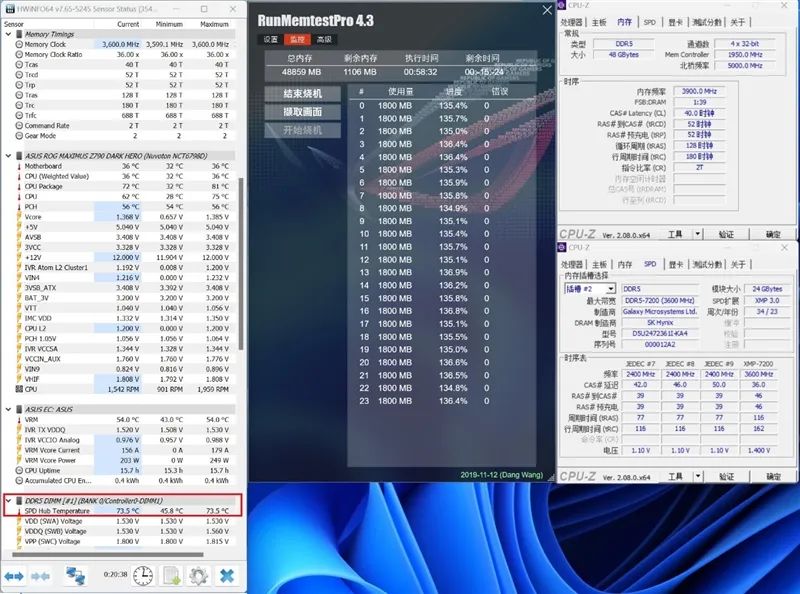Collapse the DDR5 DIMM [#1] sensor group
This screenshot has width=800, height=594.
pyautogui.click(x=8, y=501)
